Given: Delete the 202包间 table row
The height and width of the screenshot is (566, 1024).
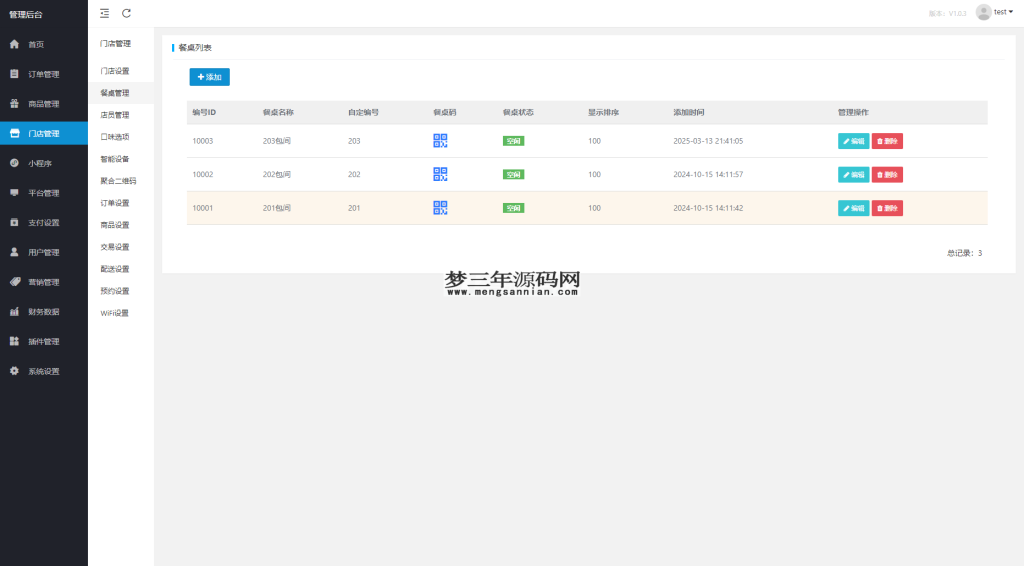Looking at the screenshot, I should (888, 174).
